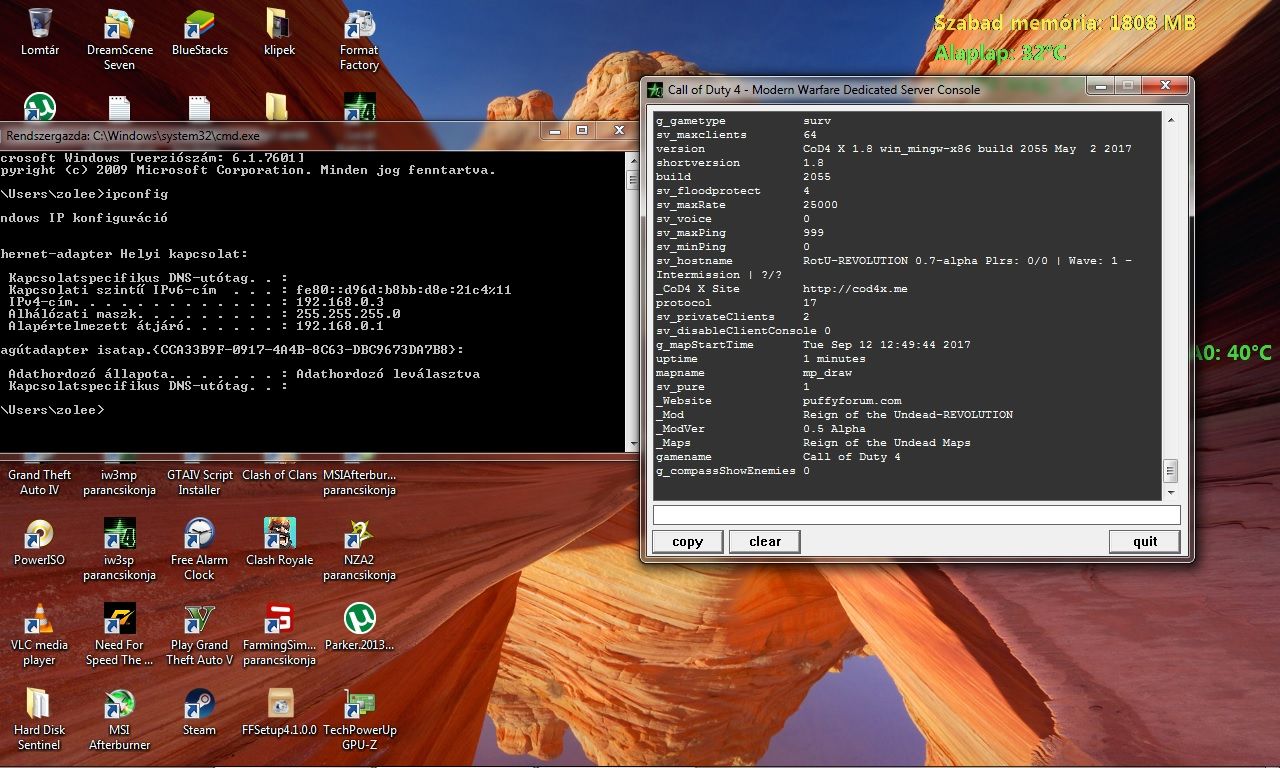Click the server console title bar icon
The width and height of the screenshot is (1280, 768).
pyautogui.click(x=655, y=90)
